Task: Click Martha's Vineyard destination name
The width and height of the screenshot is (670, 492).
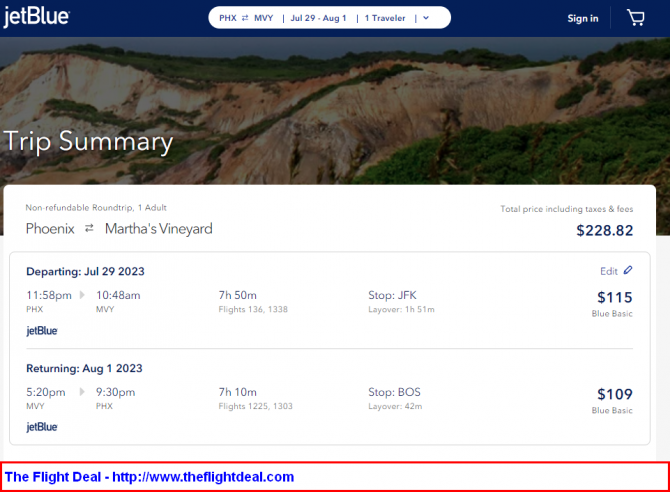Action: point(159,229)
